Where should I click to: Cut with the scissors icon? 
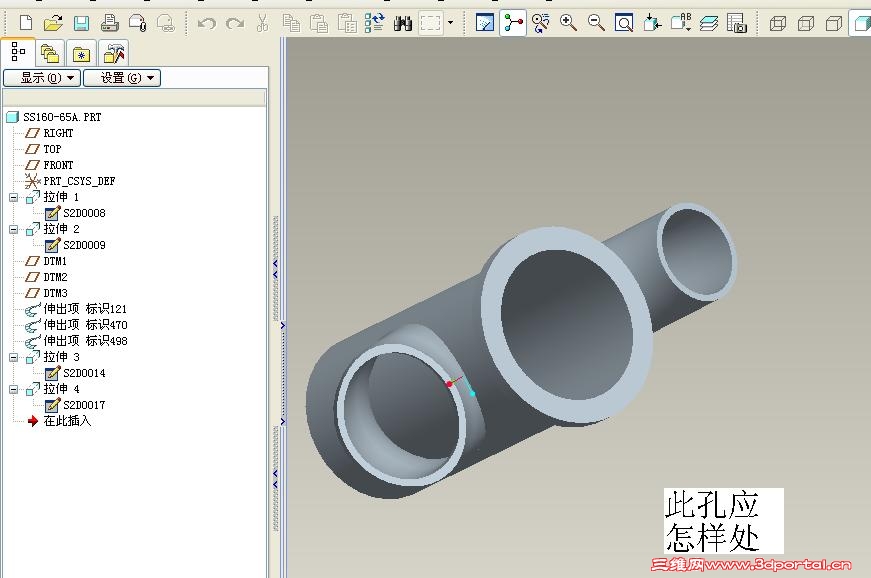pos(263,23)
